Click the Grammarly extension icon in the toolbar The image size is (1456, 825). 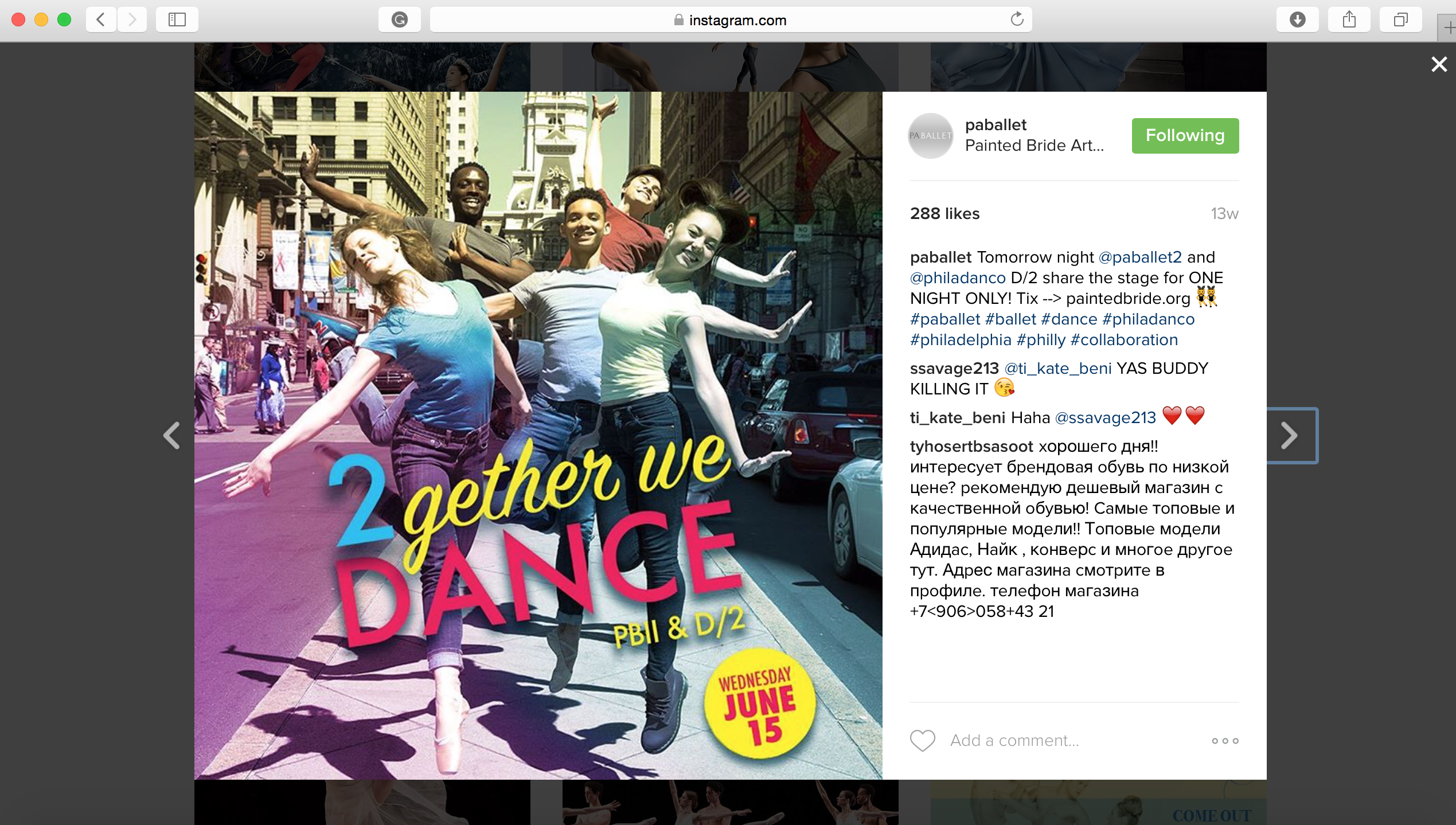point(399,19)
